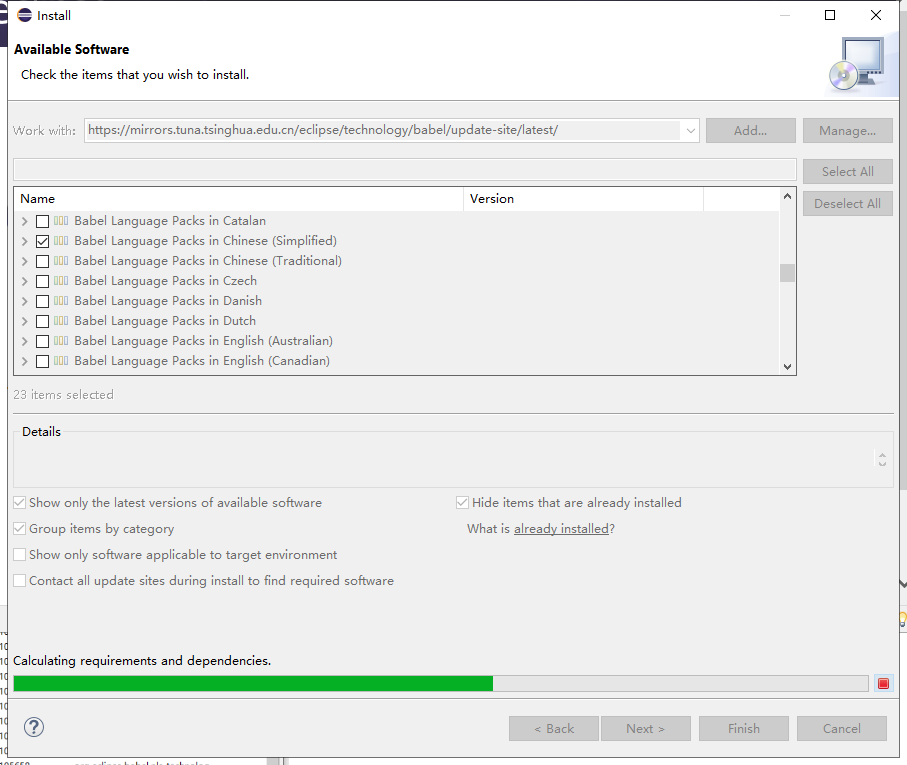Toggle Show only the latest versions checkbox
This screenshot has height=765, width=907.
20,502
